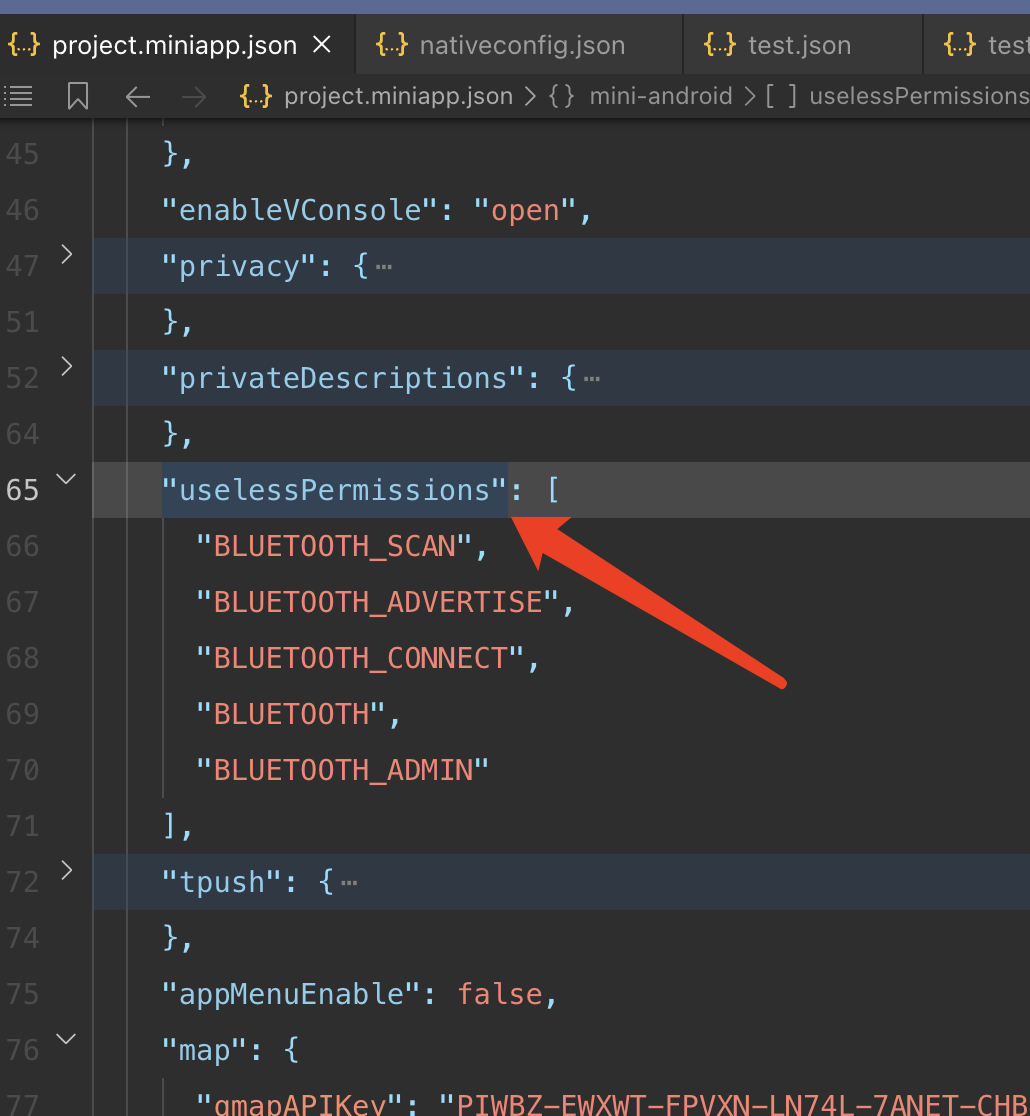Switch to the test.json tab
Viewport: 1030px width, 1116px height.
[799, 45]
